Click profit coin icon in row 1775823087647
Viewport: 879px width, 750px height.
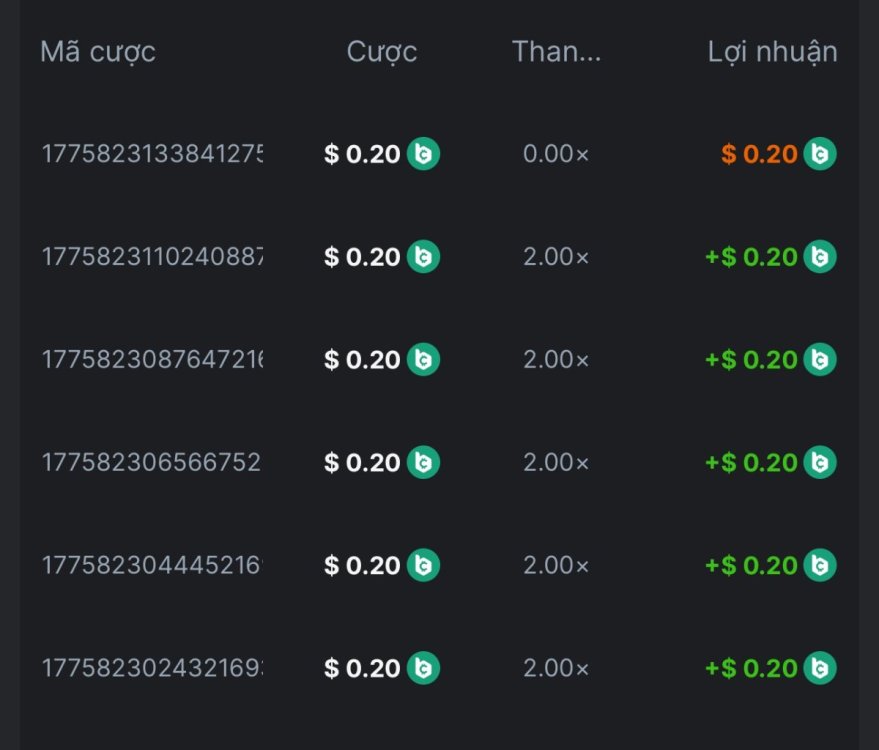pos(820,359)
